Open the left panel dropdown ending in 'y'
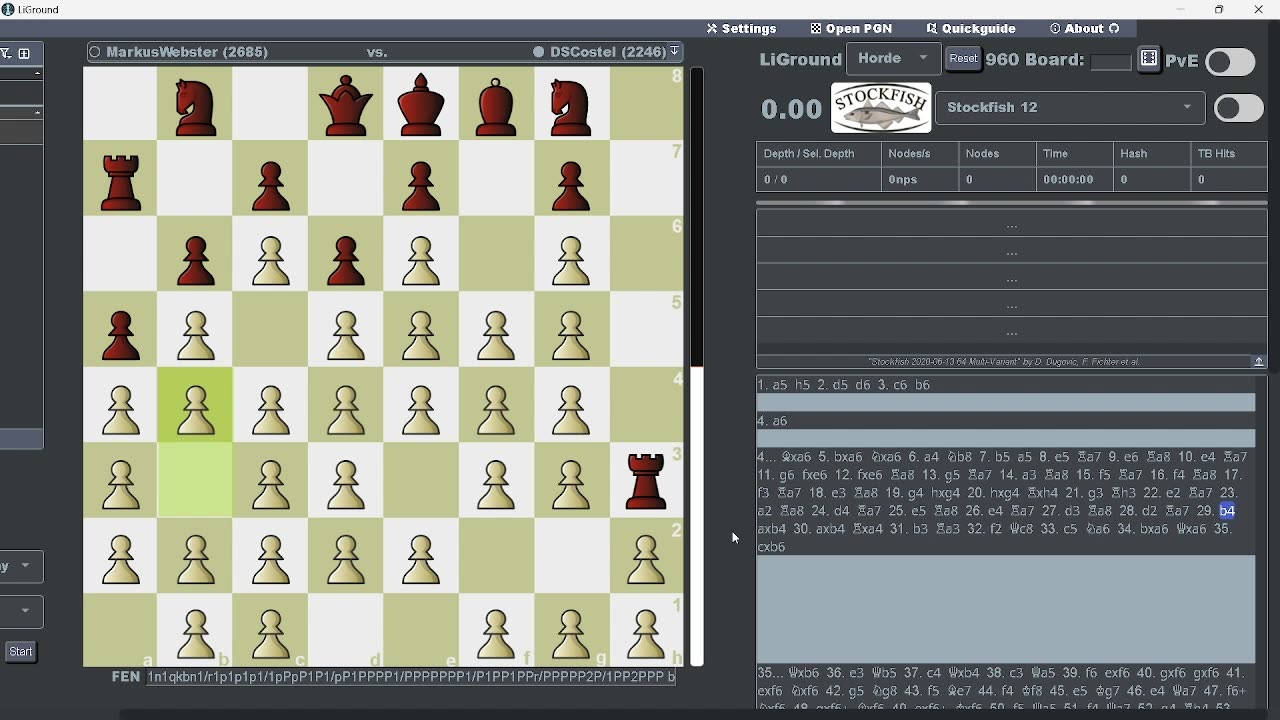Viewport: 1280px width, 720px height. (21, 567)
